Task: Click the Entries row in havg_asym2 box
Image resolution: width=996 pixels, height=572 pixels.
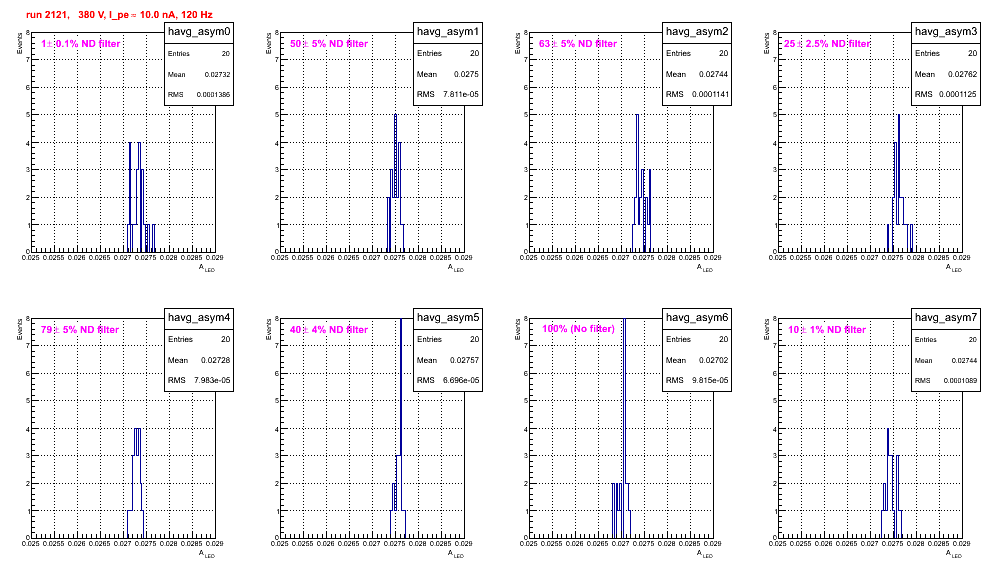Action: tap(697, 53)
